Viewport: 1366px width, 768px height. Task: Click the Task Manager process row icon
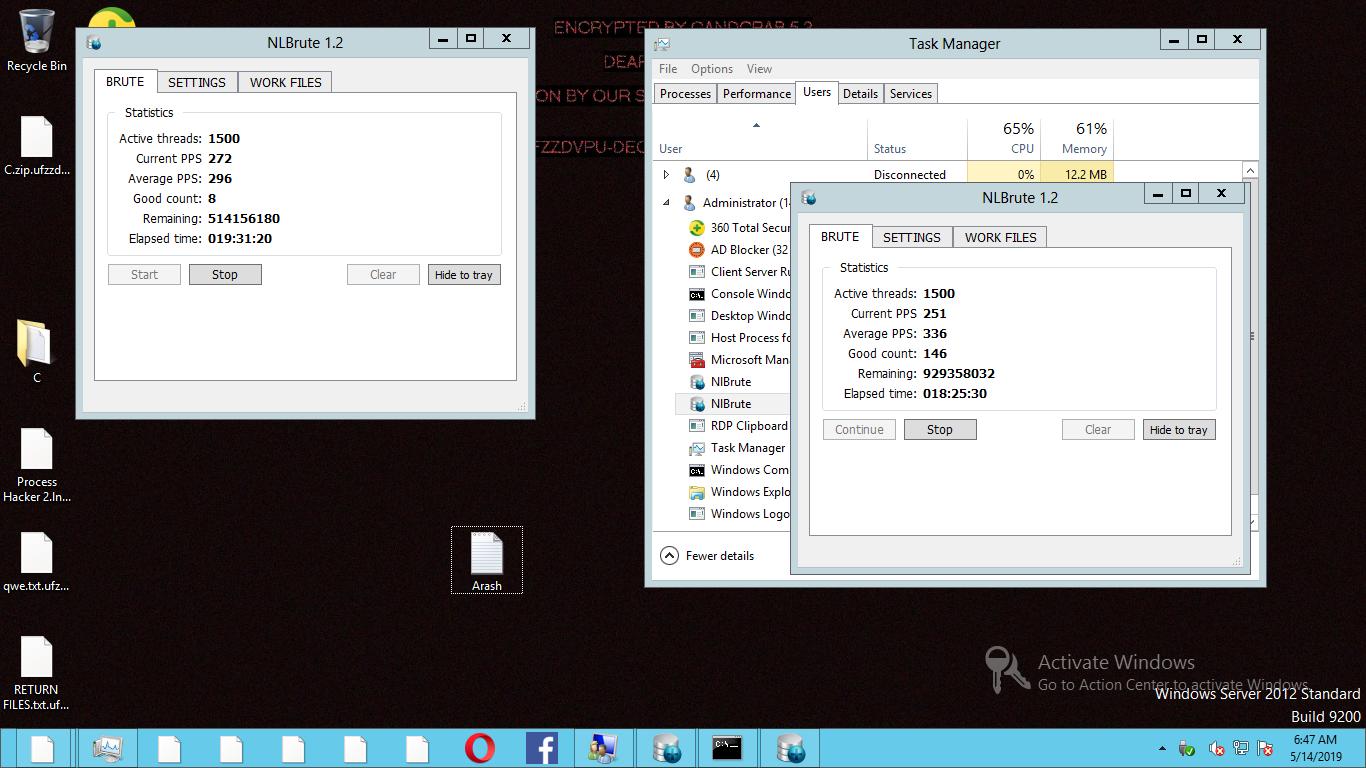pos(697,448)
